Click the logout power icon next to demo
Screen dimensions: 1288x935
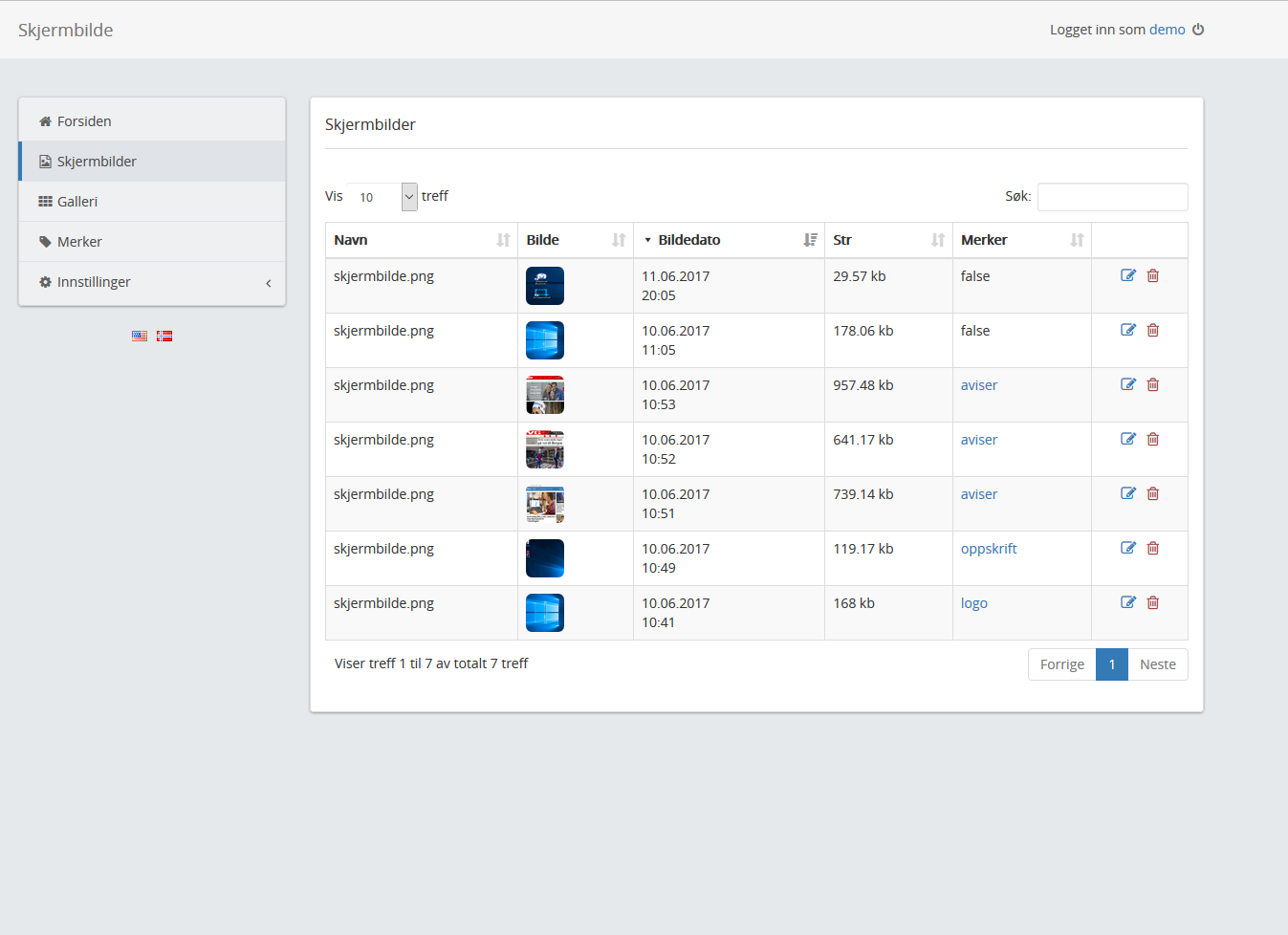1198,30
